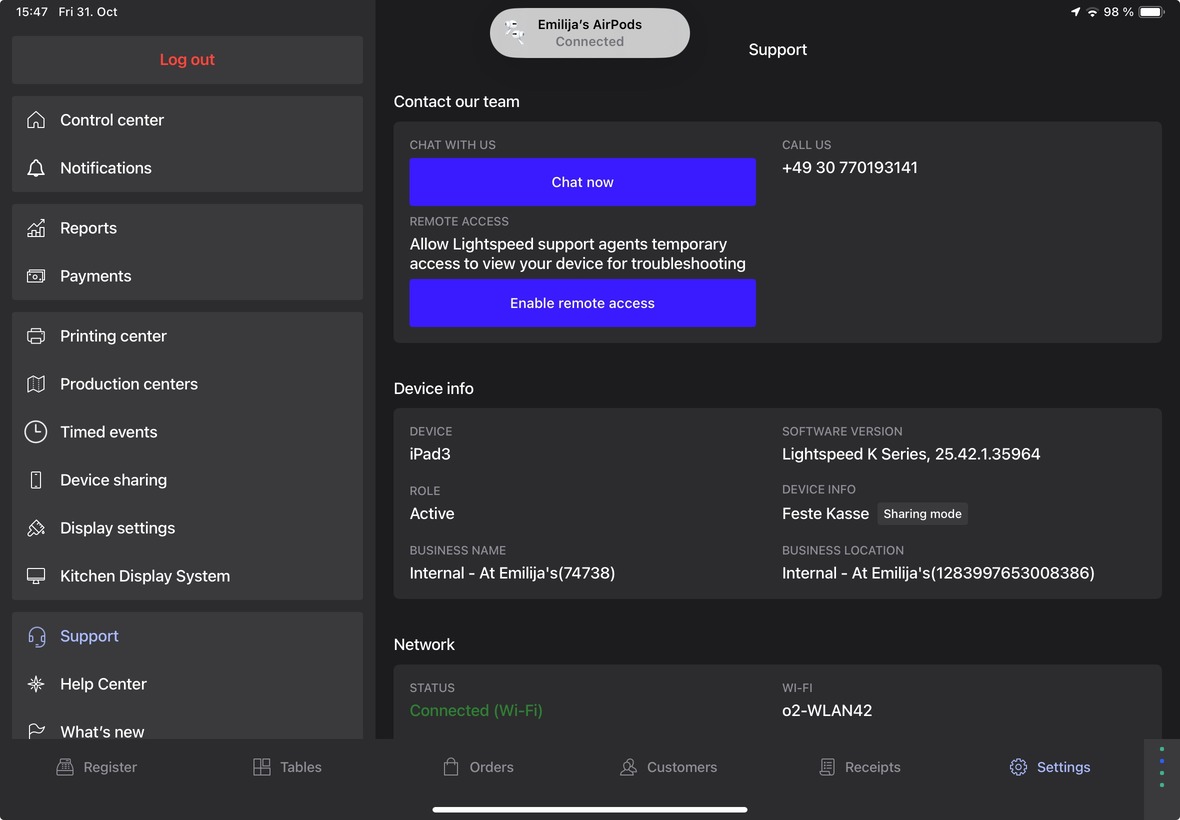Viewport: 1180px width, 820px height.
Task: Go to the Orders tab
Action: [478, 767]
